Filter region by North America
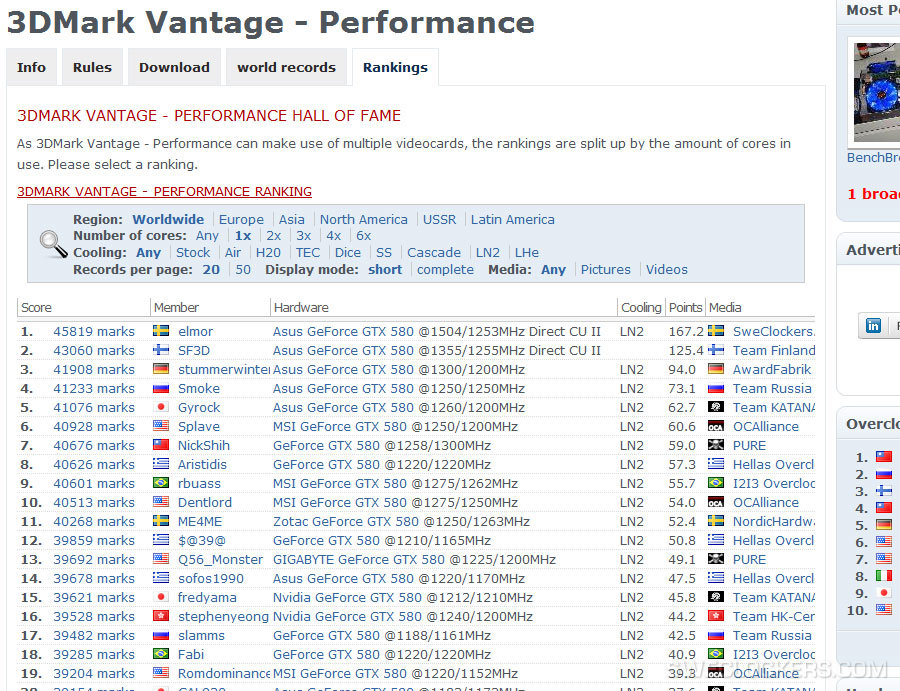The image size is (900, 691). tap(363, 219)
